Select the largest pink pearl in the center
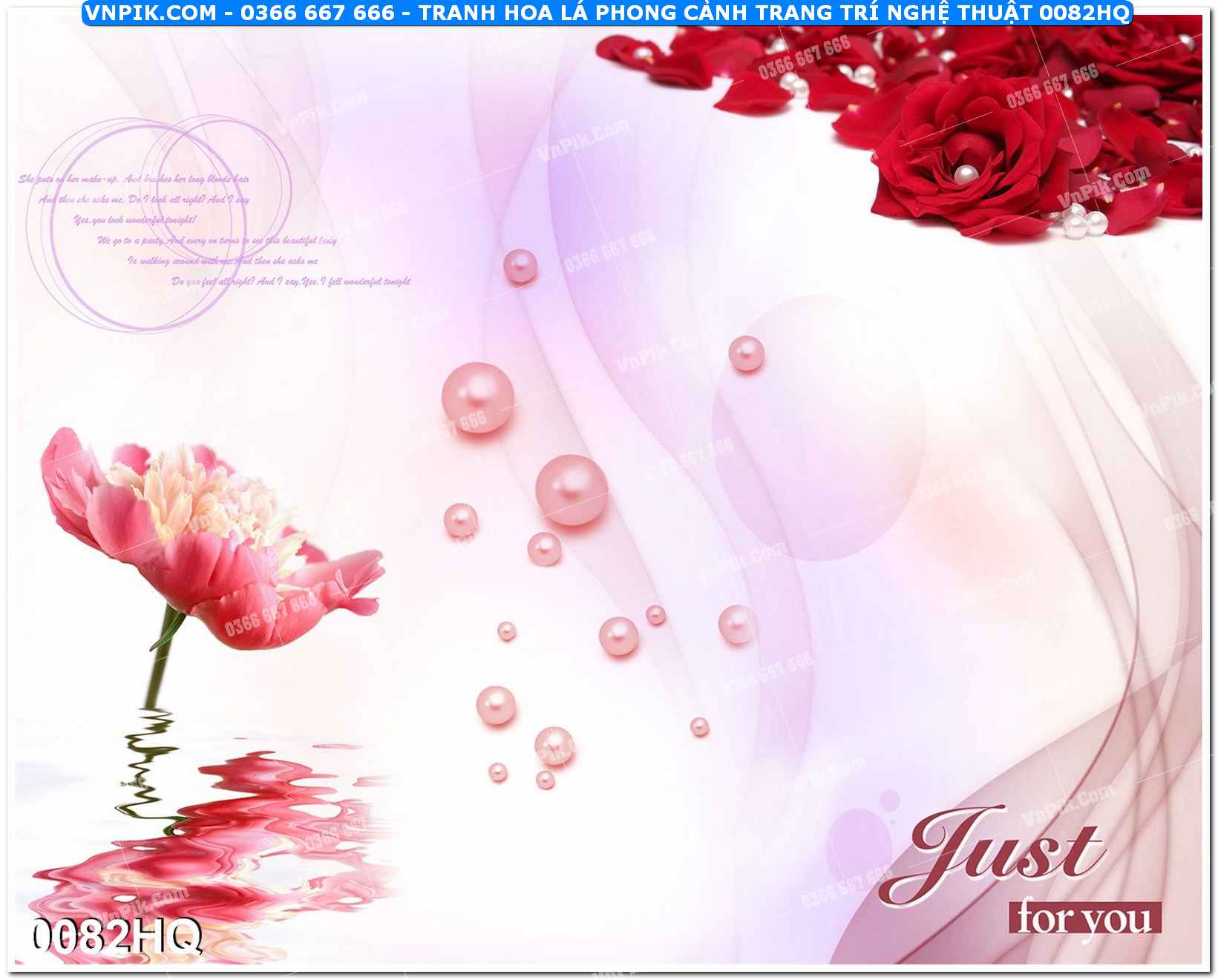Viewport: 1218px width, 980px height. click(572, 490)
